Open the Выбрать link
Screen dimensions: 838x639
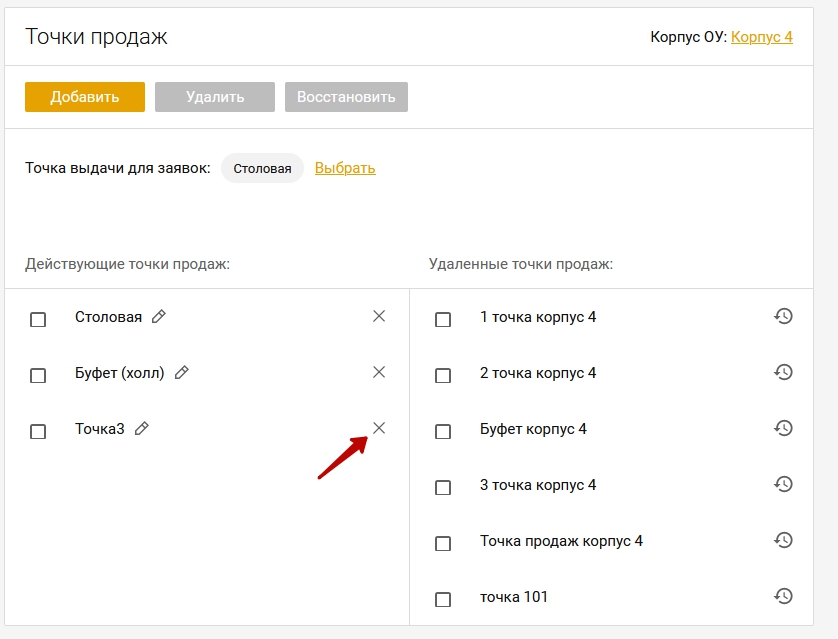pos(345,168)
